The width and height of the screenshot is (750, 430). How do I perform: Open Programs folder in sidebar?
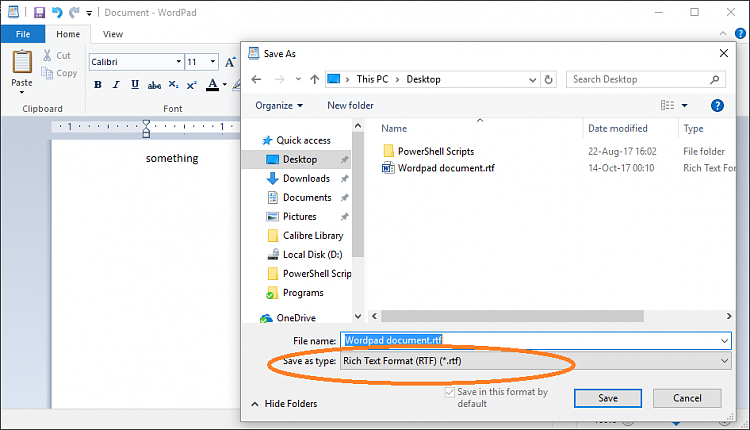303,293
